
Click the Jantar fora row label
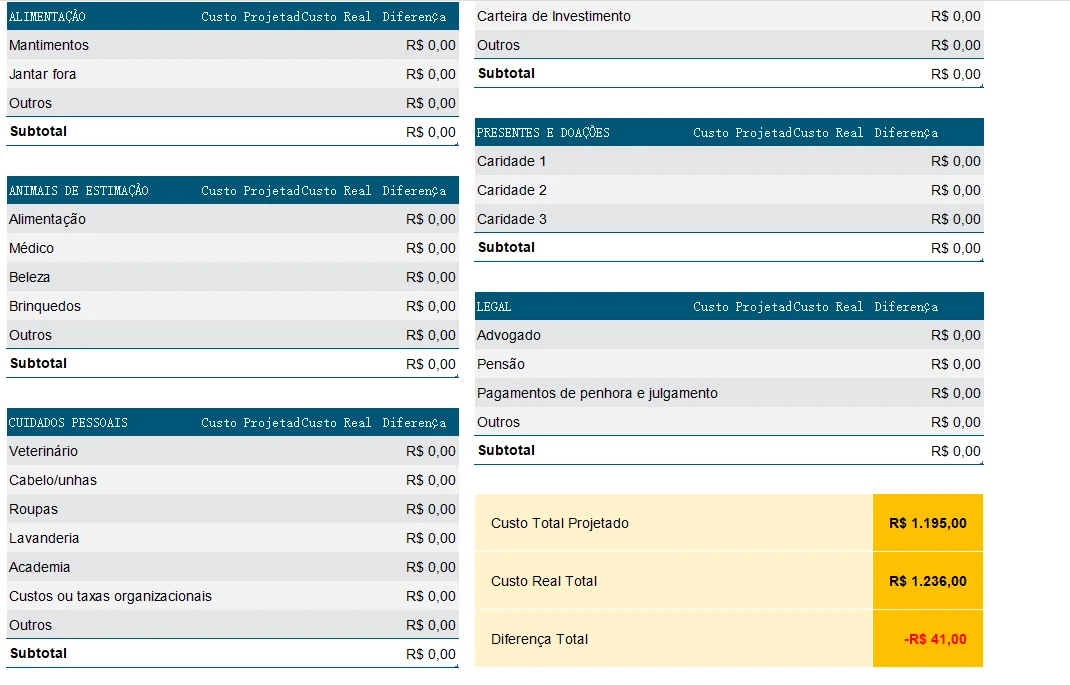(x=43, y=74)
